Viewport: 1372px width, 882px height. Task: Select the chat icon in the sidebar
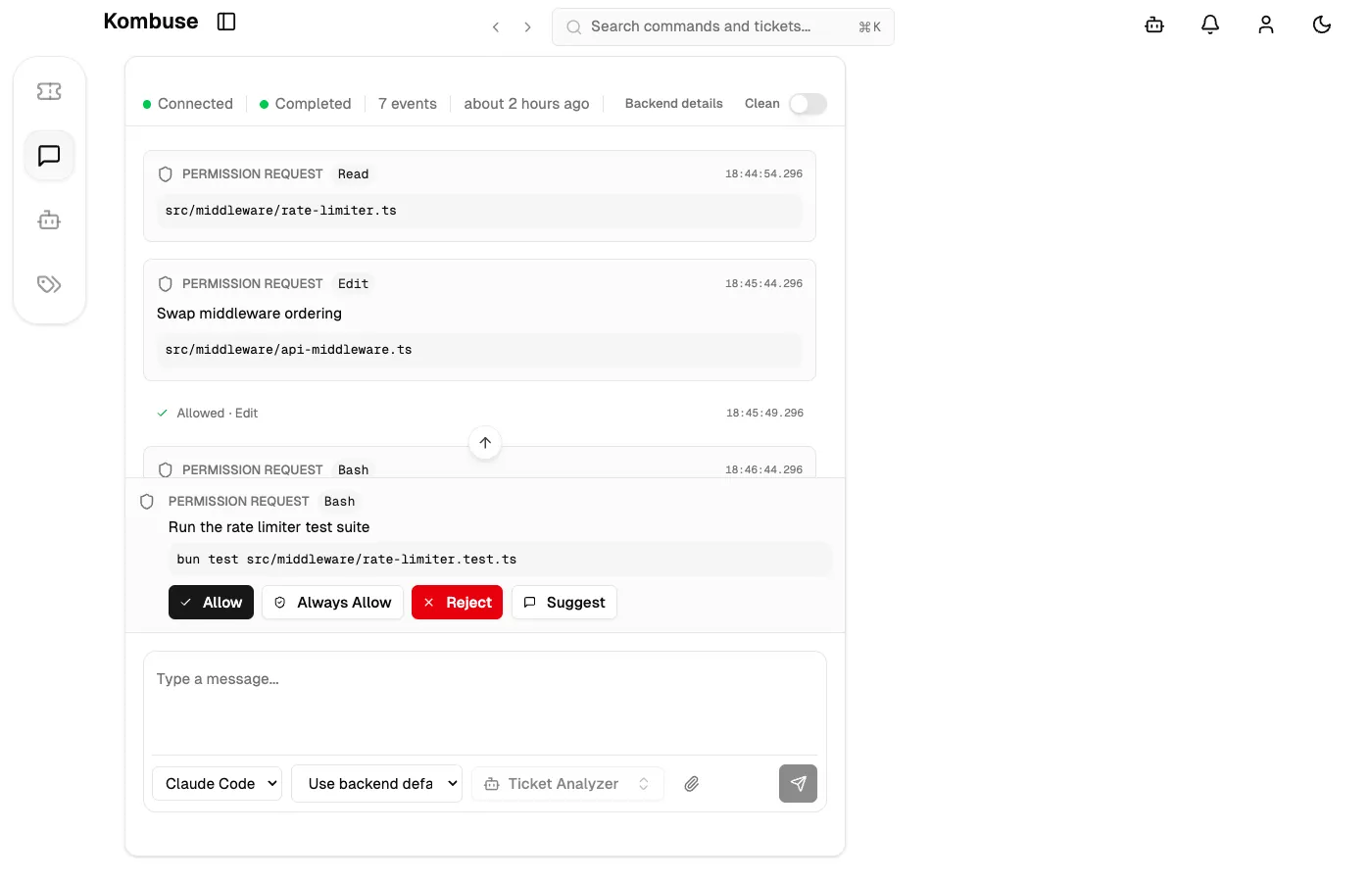[49, 155]
